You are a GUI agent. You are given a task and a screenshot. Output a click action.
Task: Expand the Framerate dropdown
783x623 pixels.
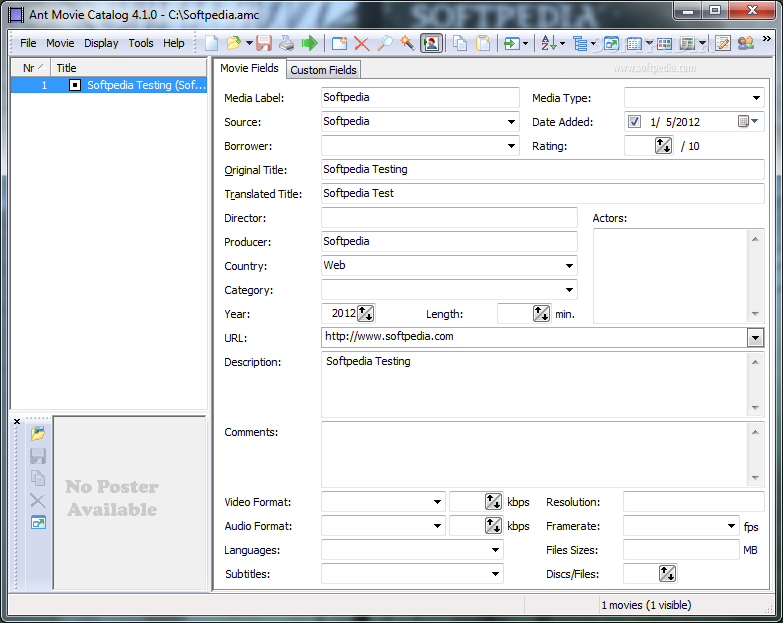[x=731, y=526]
